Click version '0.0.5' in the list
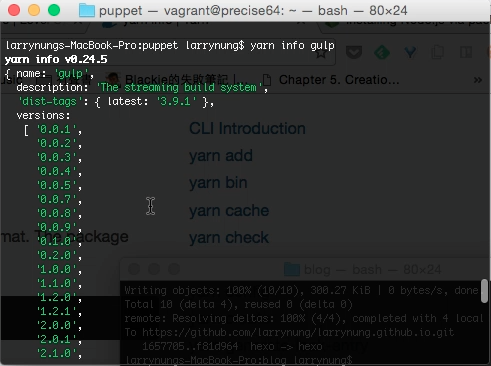Screen dimensions: 491x366 (x=57, y=185)
